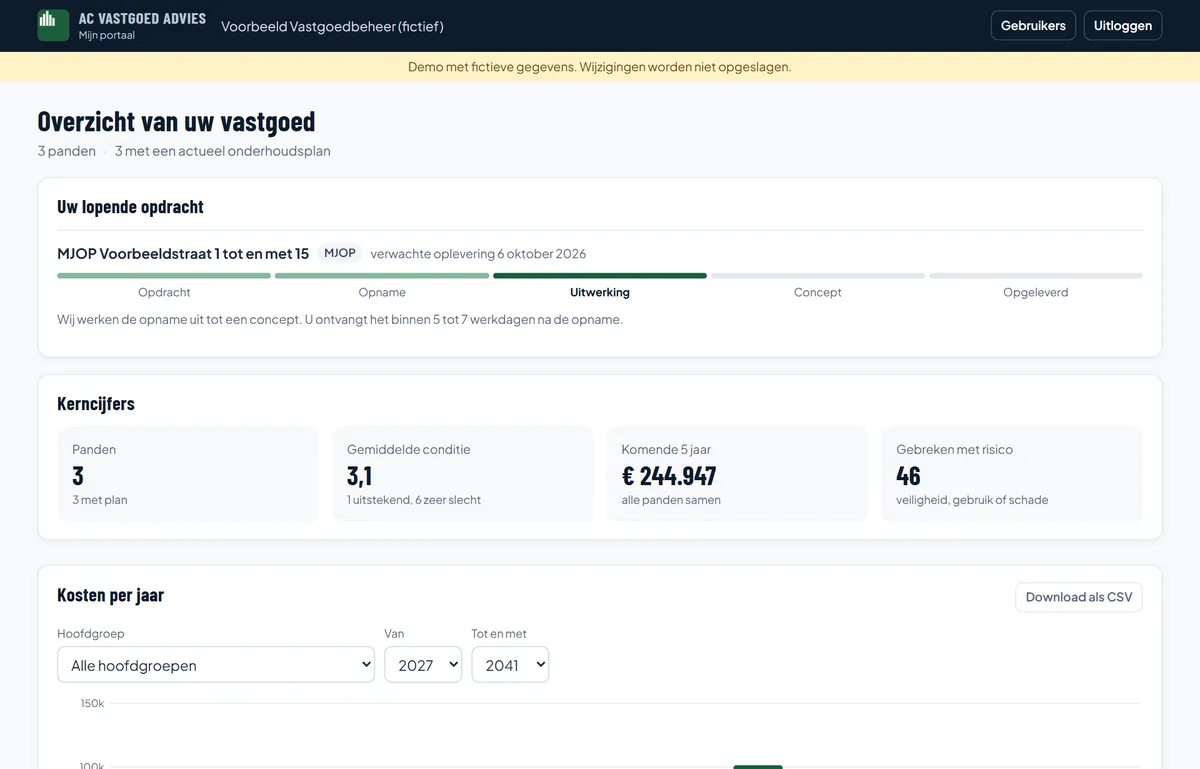
Task: Open the Gebruikers page
Action: [1033, 25]
